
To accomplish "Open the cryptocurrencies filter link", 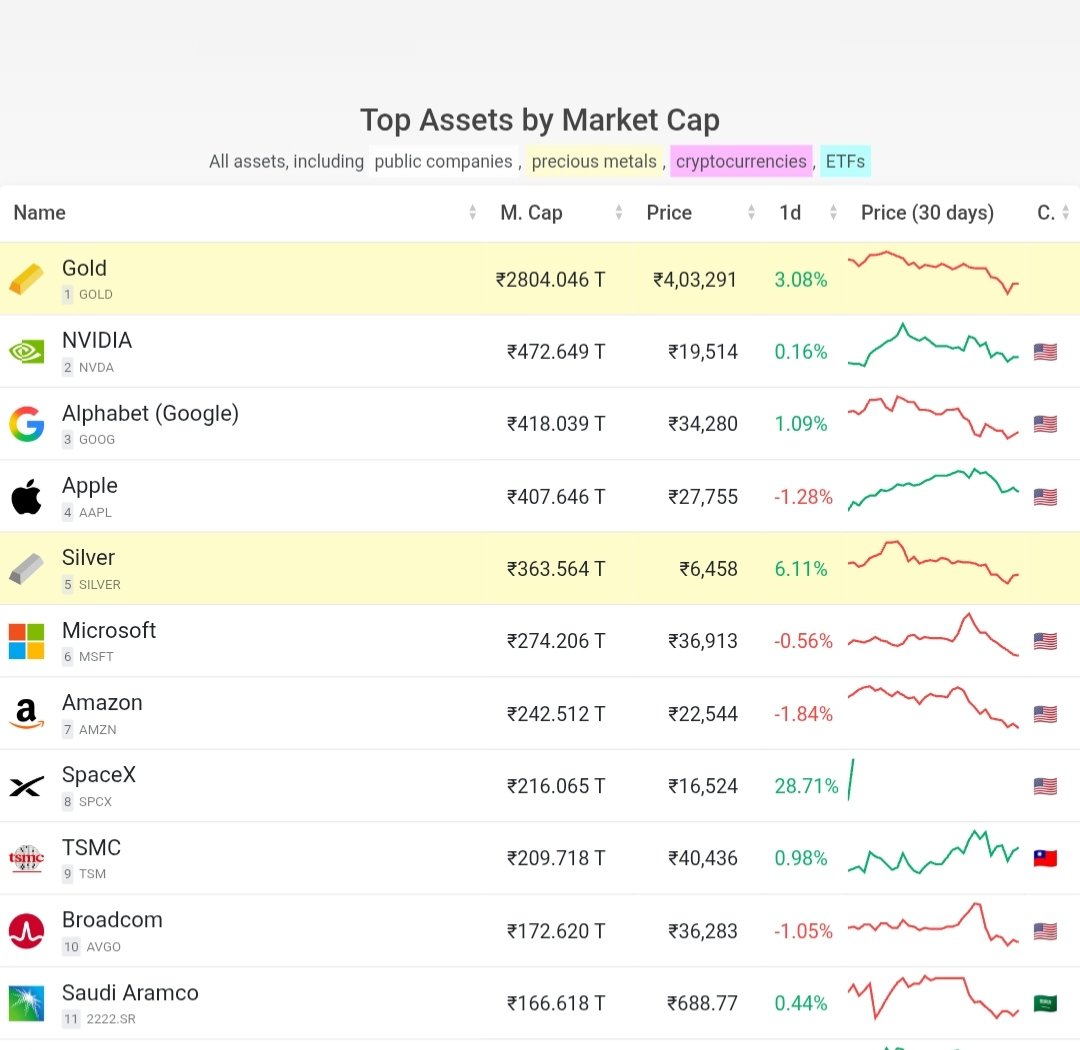I will [741, 161].
